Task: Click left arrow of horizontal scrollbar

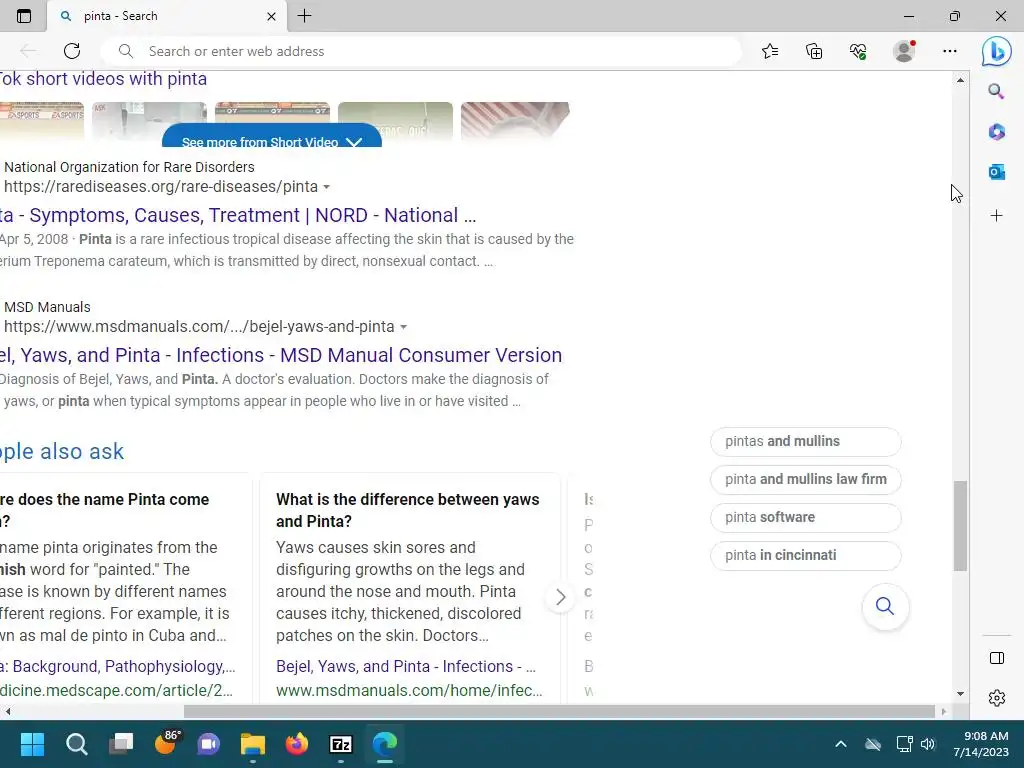Action: pyautogui.click(x=8, y=711)
